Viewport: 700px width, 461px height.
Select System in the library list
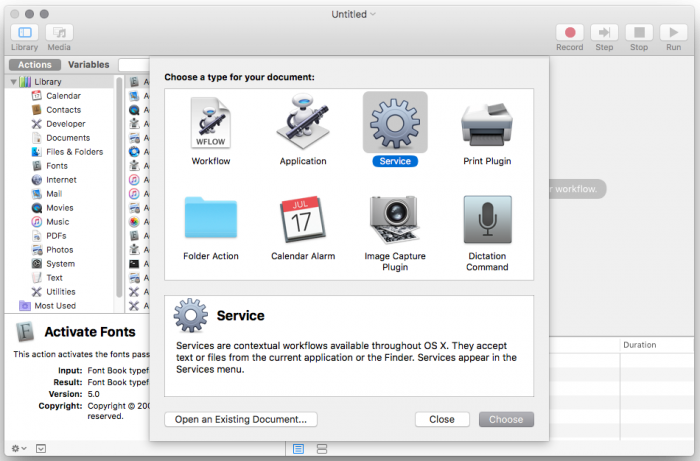pyautogui.click(x=60, y=264)
